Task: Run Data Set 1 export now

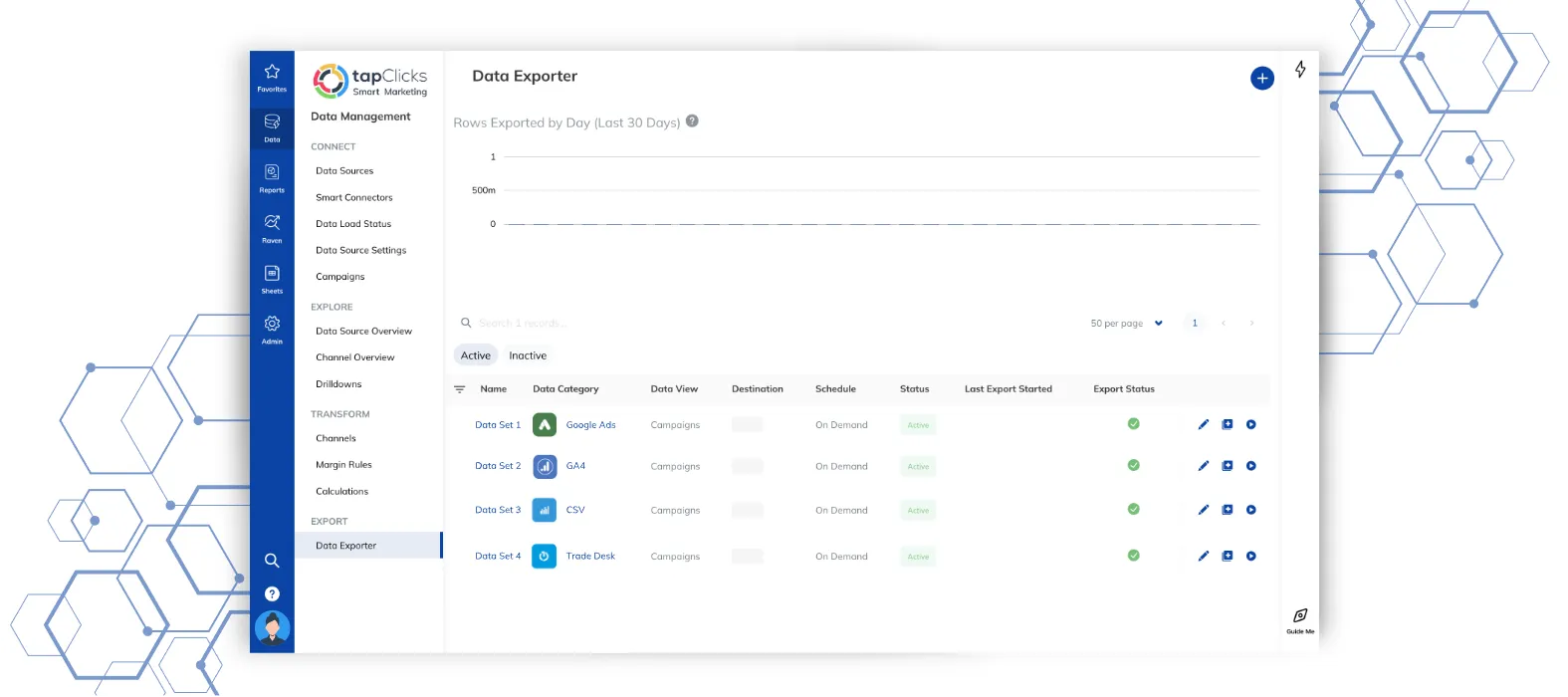Action: click(1251, 424)
